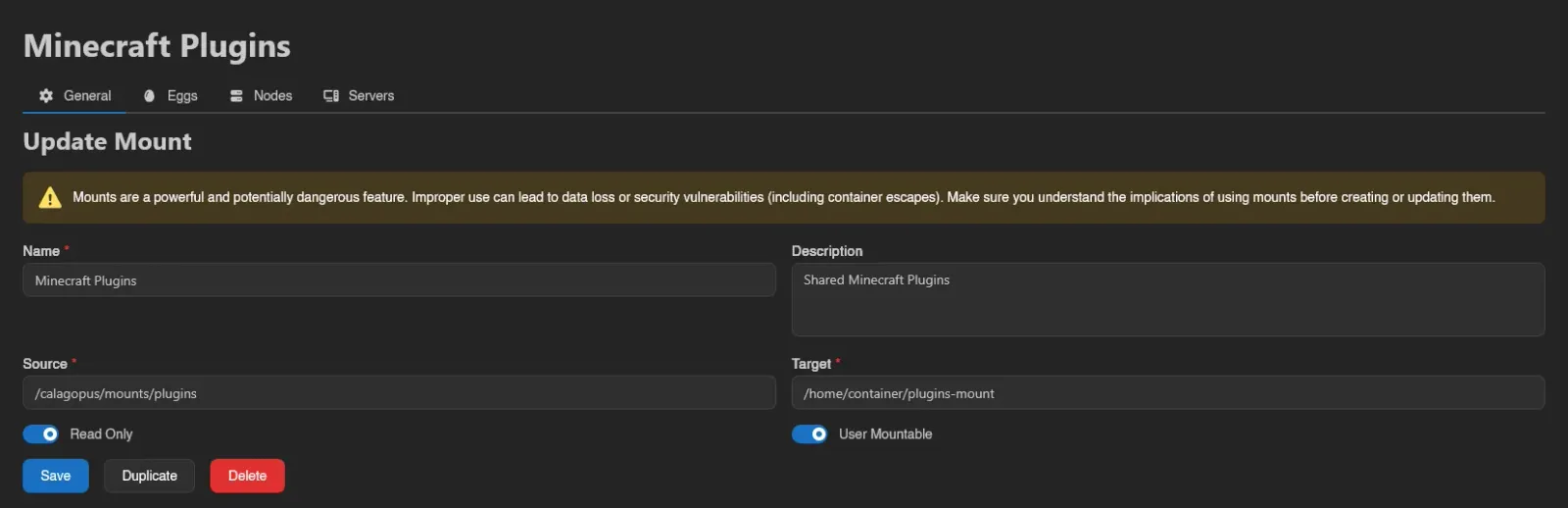1568x508 pixels.
Task: Open the Nodes tab
Action: click(261, 96)
